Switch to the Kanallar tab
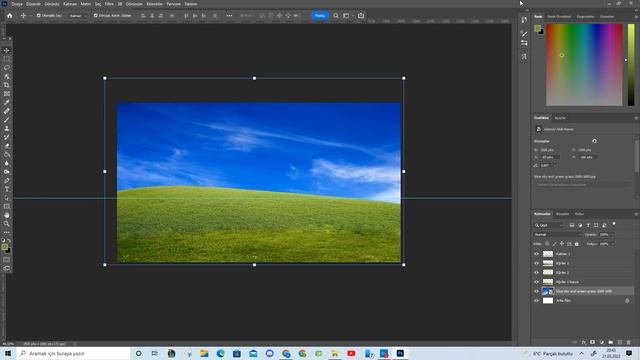Screen dimensions: 640x360 [x=562, y=214]
